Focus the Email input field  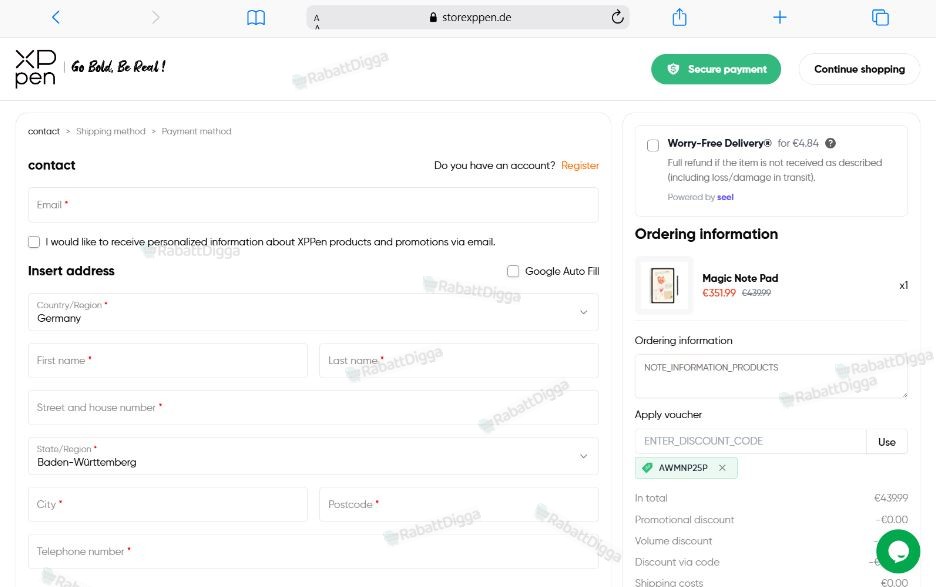(x=313, y=205)
